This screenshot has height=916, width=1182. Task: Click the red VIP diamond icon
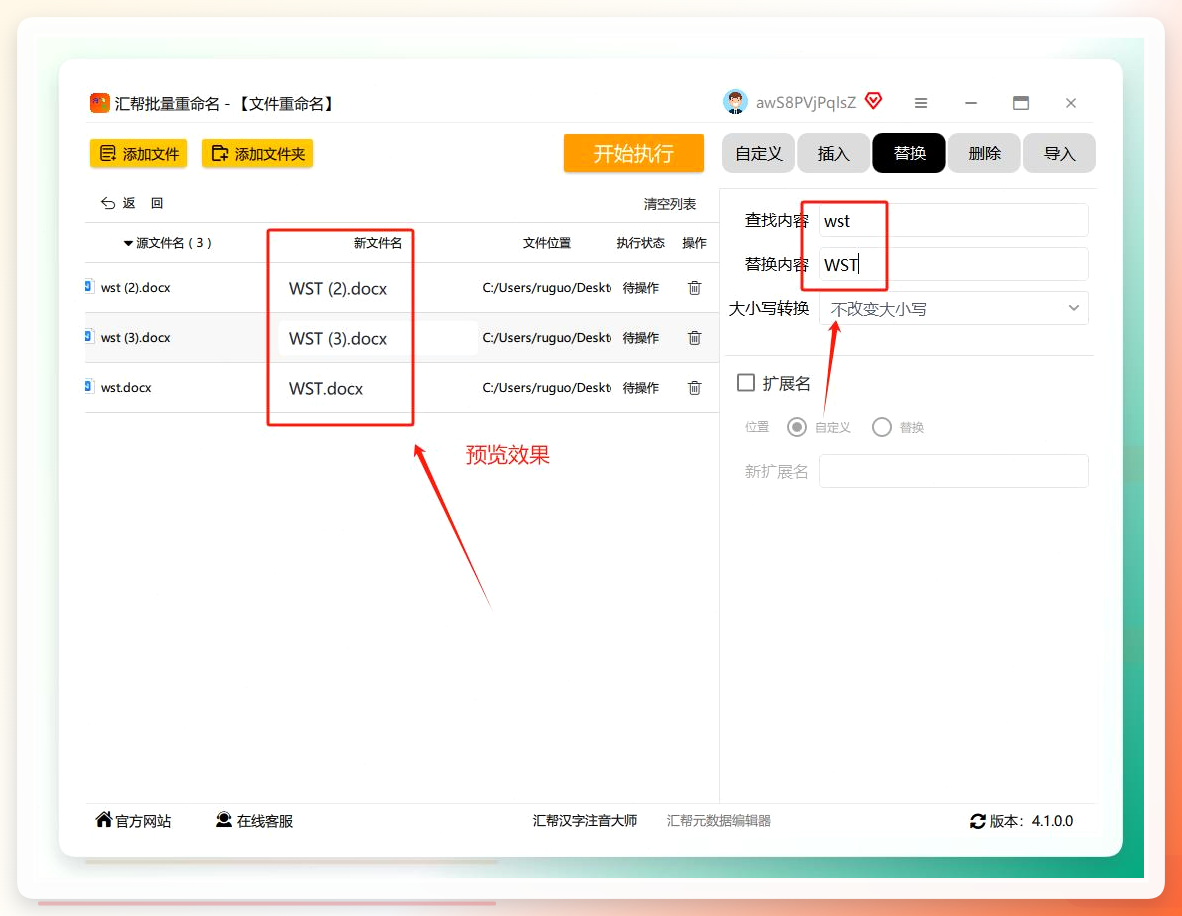click(873, 101)
